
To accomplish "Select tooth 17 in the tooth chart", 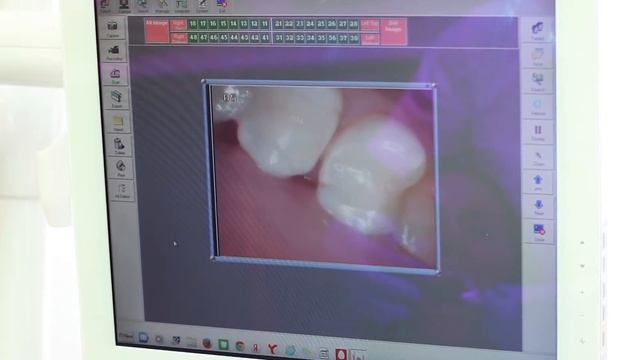I will click(203, 24).
